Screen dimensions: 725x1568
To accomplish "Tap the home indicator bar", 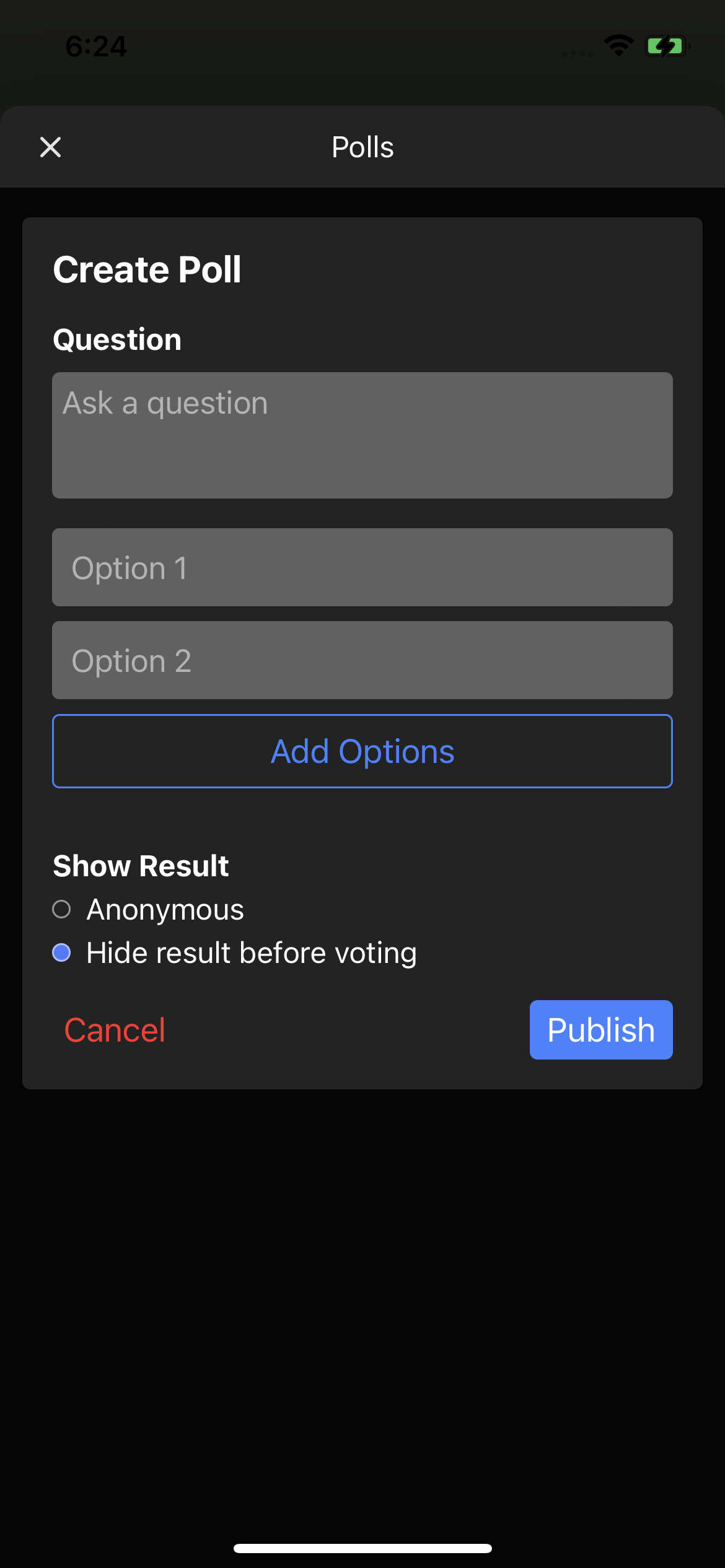I will pyautogui.click(x=362, y=1548).
